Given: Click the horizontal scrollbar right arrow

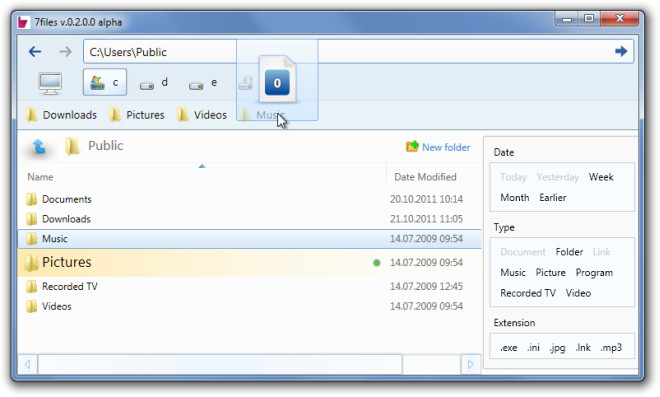Looking at the screenshot, I should pyautogui.click(x=471, y=364).
